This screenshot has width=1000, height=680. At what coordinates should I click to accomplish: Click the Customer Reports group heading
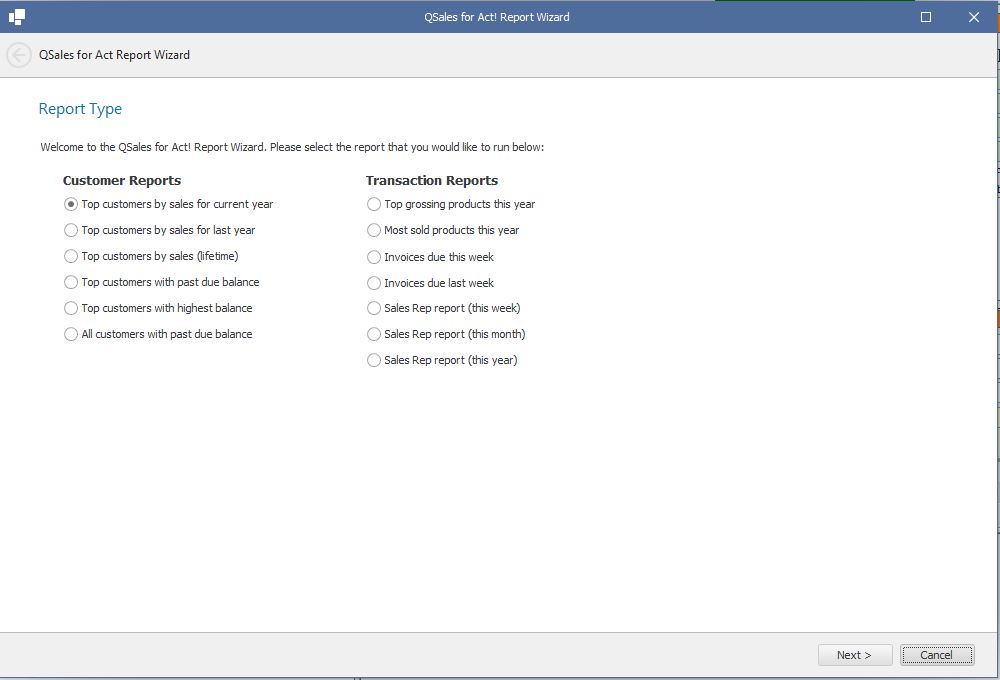tap(122, 181)
